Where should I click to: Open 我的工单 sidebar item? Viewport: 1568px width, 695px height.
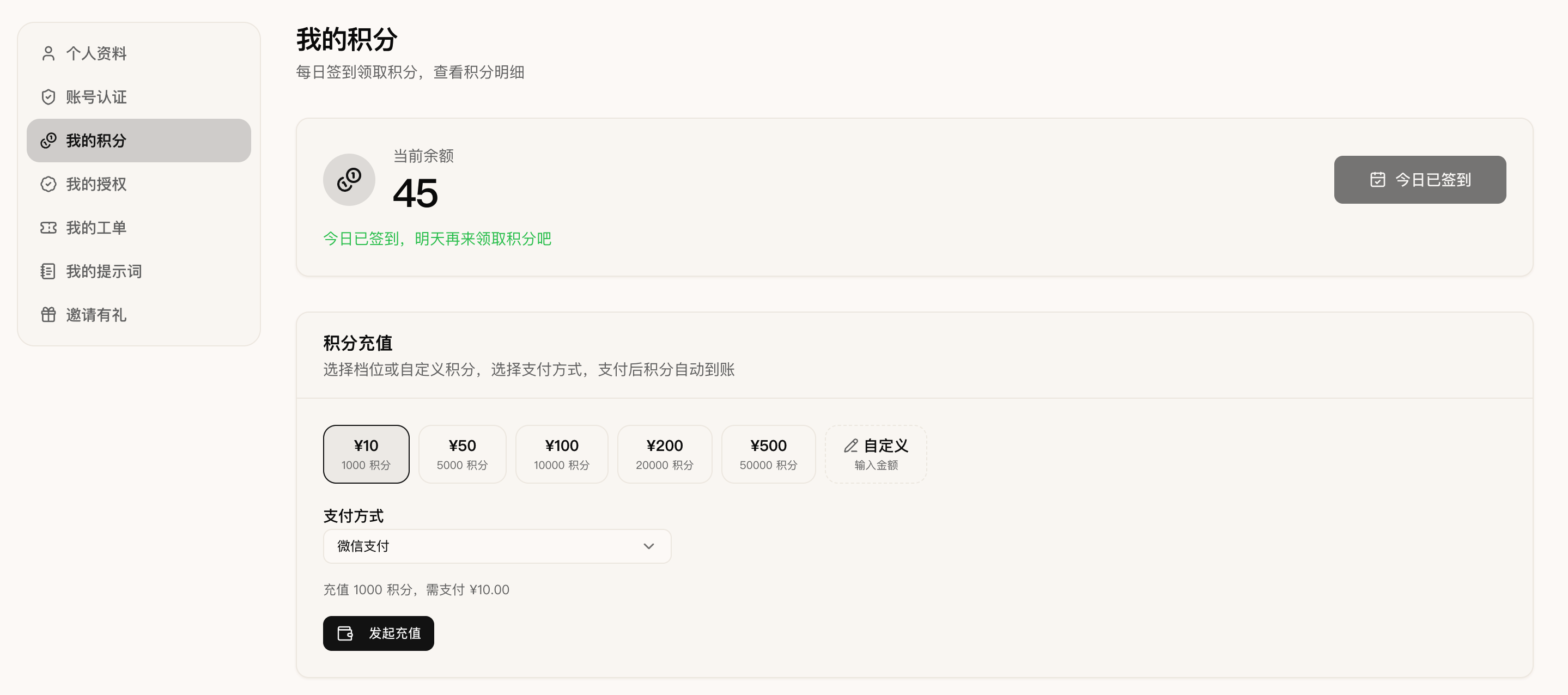pos(139,228)
